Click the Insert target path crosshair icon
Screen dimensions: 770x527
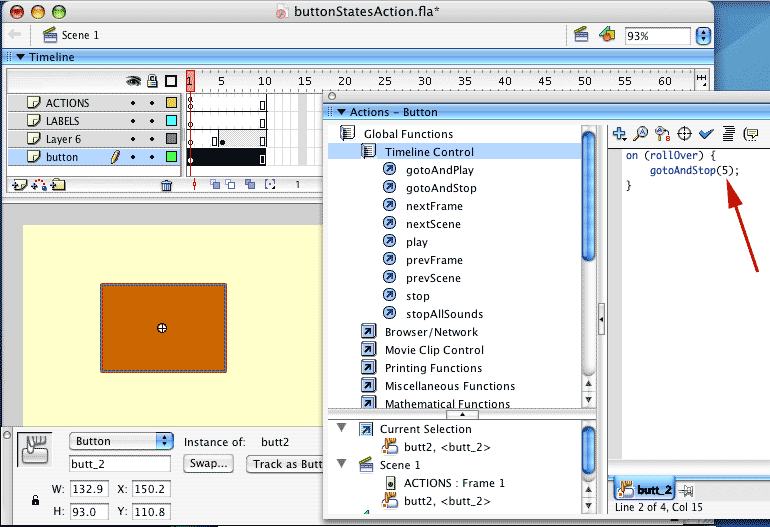click(685, 133)
